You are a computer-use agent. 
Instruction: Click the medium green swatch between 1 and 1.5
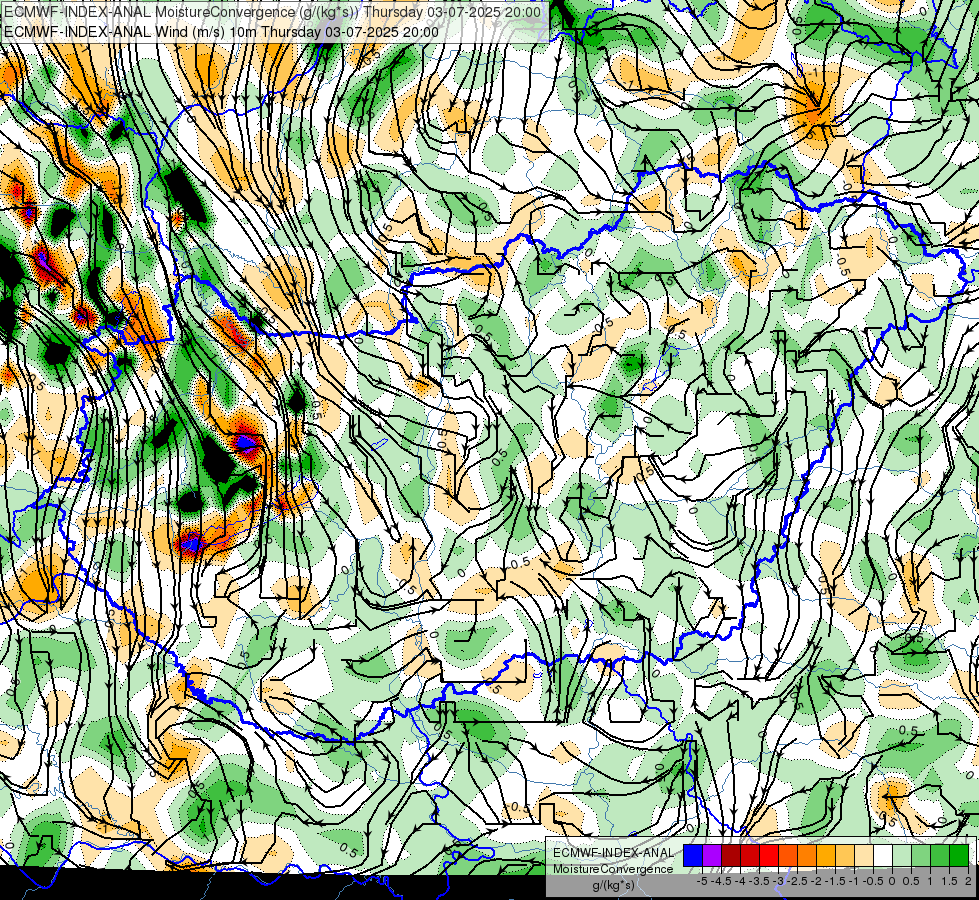(x=940, y=856)
